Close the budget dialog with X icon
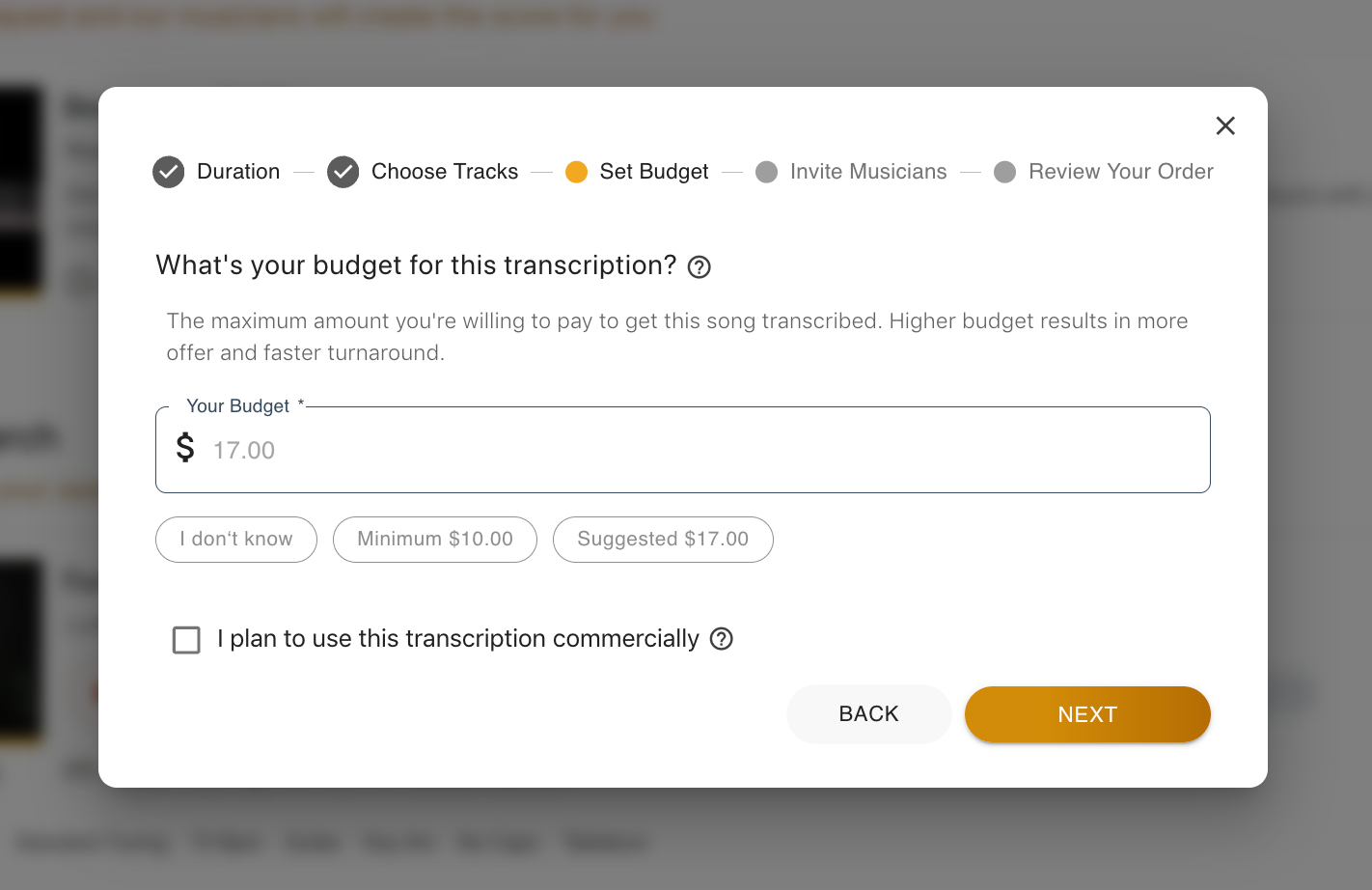Screen dimensions: 1372x890 coord(1225,125)
